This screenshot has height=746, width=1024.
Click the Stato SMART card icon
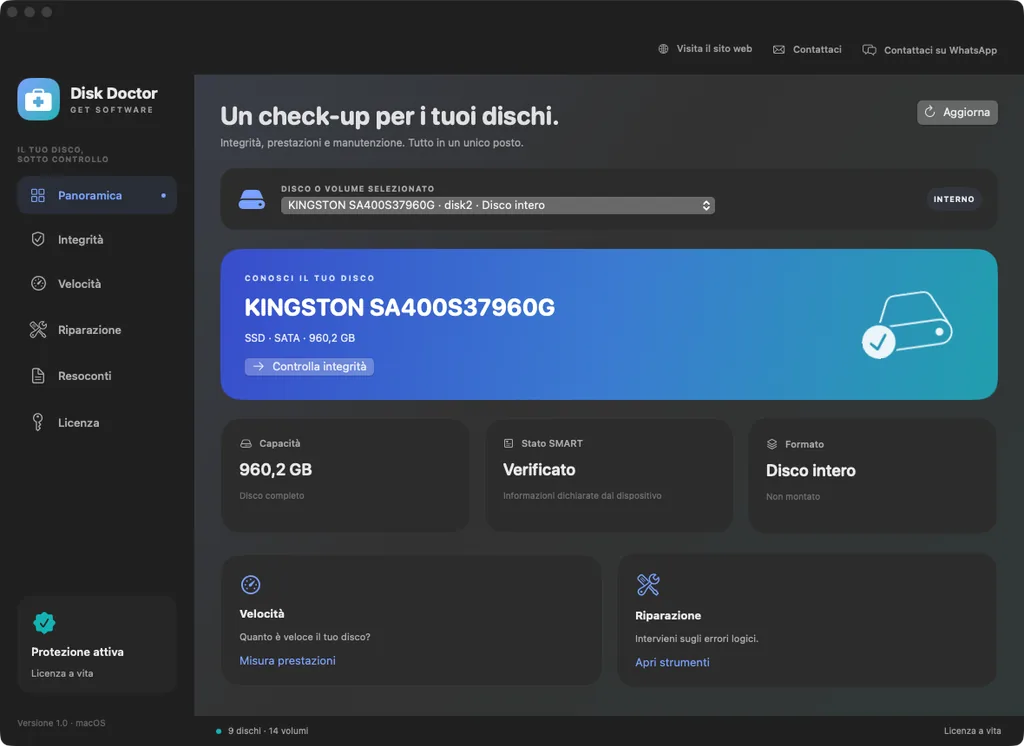coord(508,444)
